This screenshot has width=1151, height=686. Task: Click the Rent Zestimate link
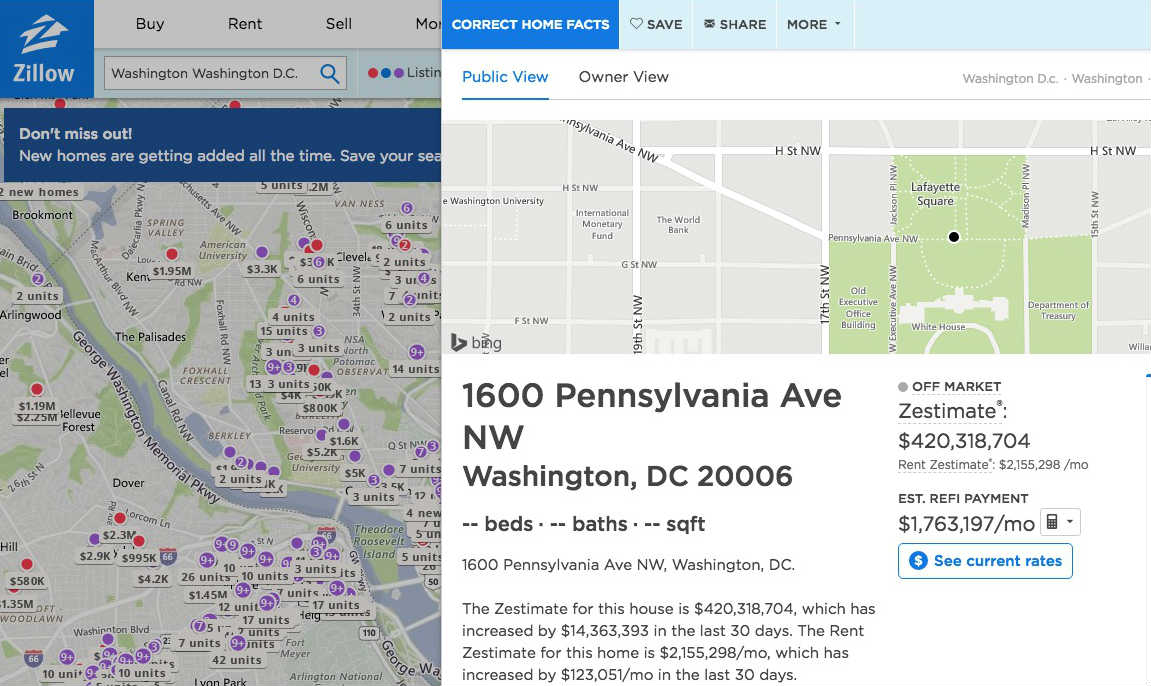pos(943,465)
